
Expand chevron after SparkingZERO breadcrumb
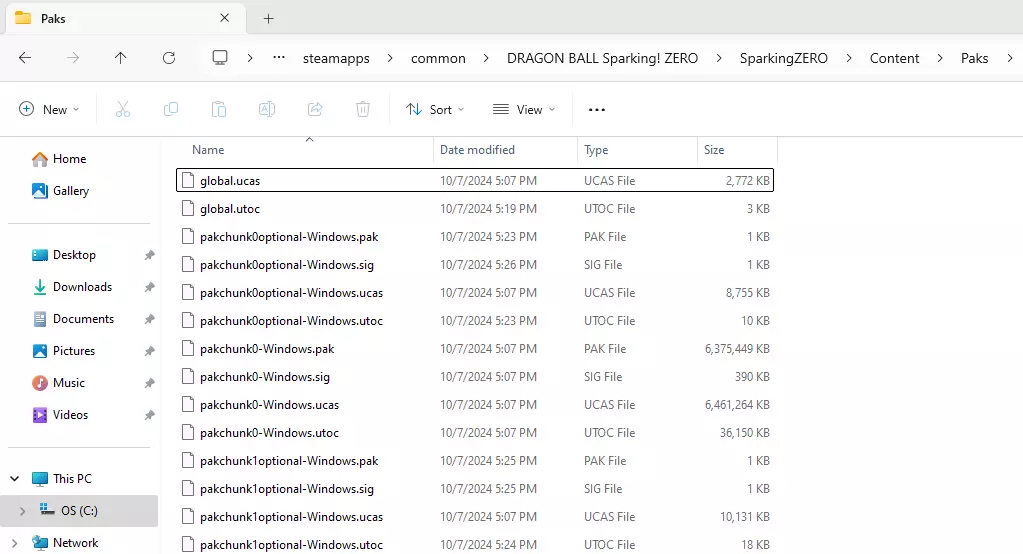[849, 58]
